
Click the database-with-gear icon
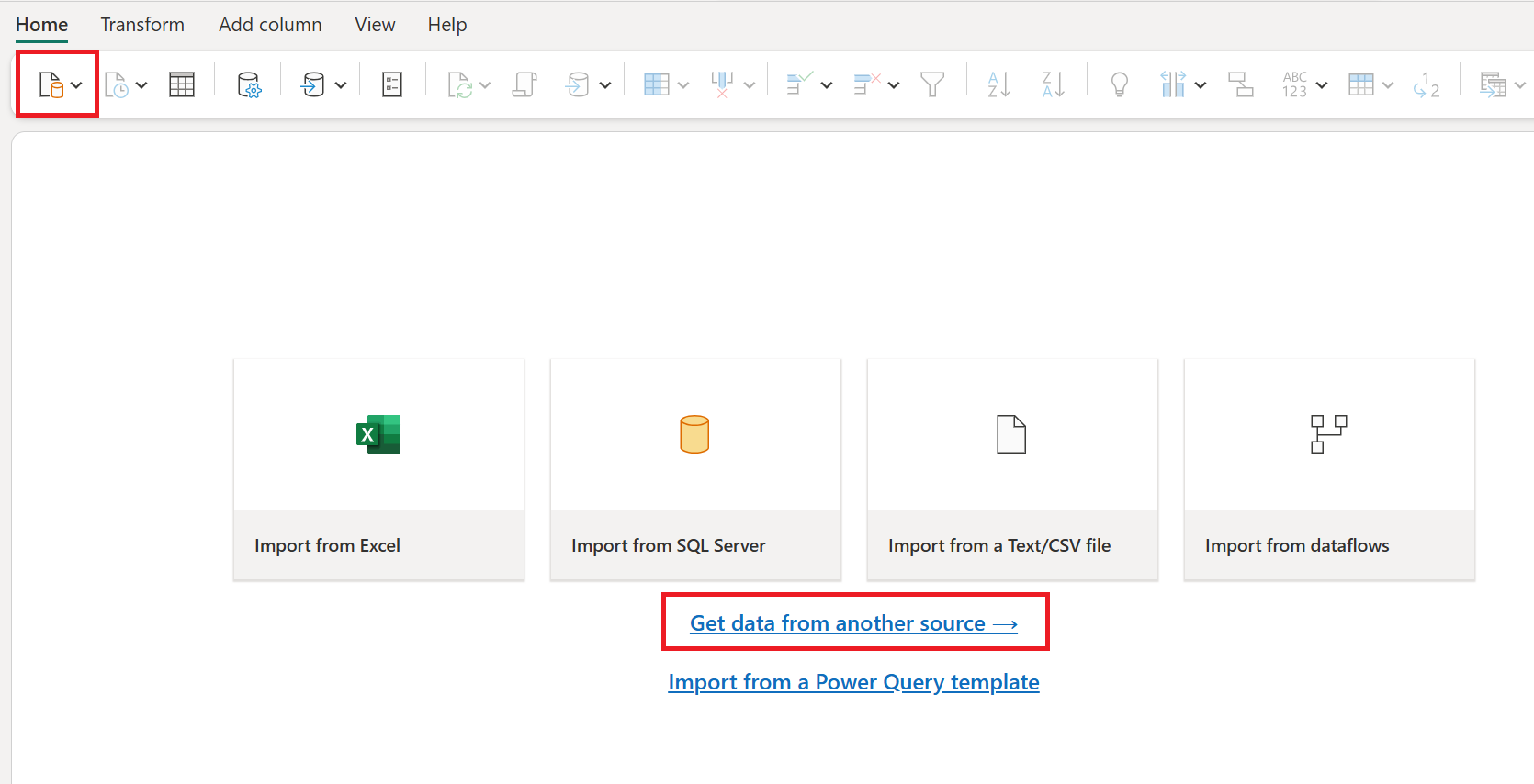[x=249, y=85]
